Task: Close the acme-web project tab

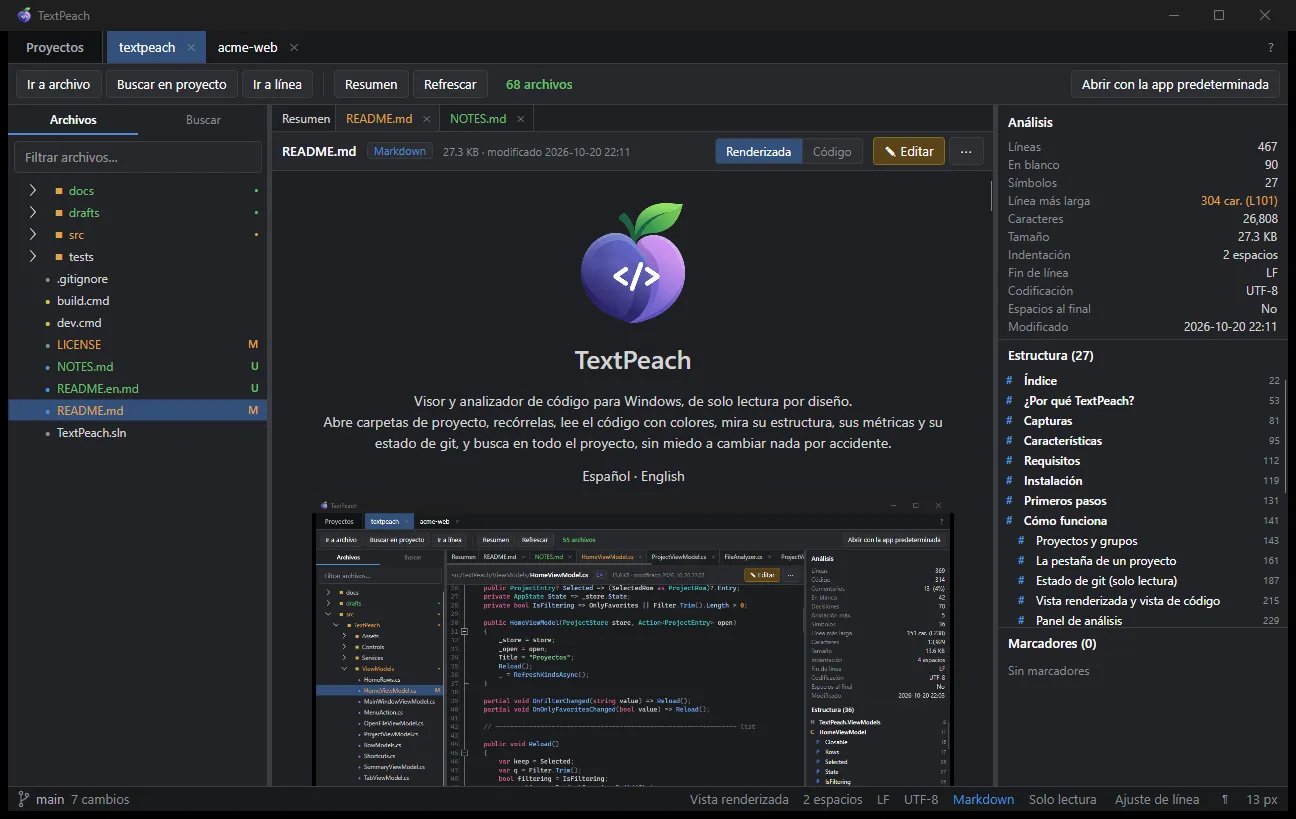Action: click(294, 47)
